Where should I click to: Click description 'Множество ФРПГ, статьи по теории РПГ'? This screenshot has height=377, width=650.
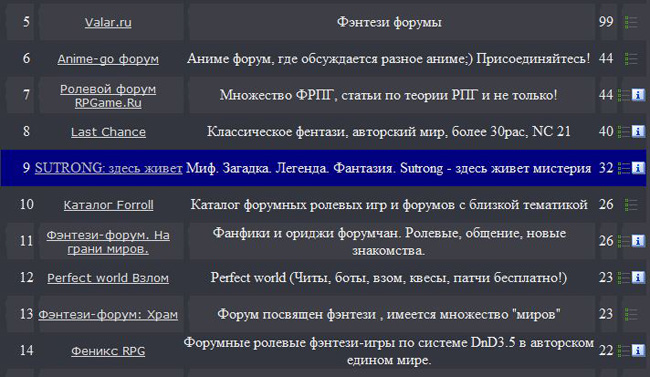pos(388,95)
